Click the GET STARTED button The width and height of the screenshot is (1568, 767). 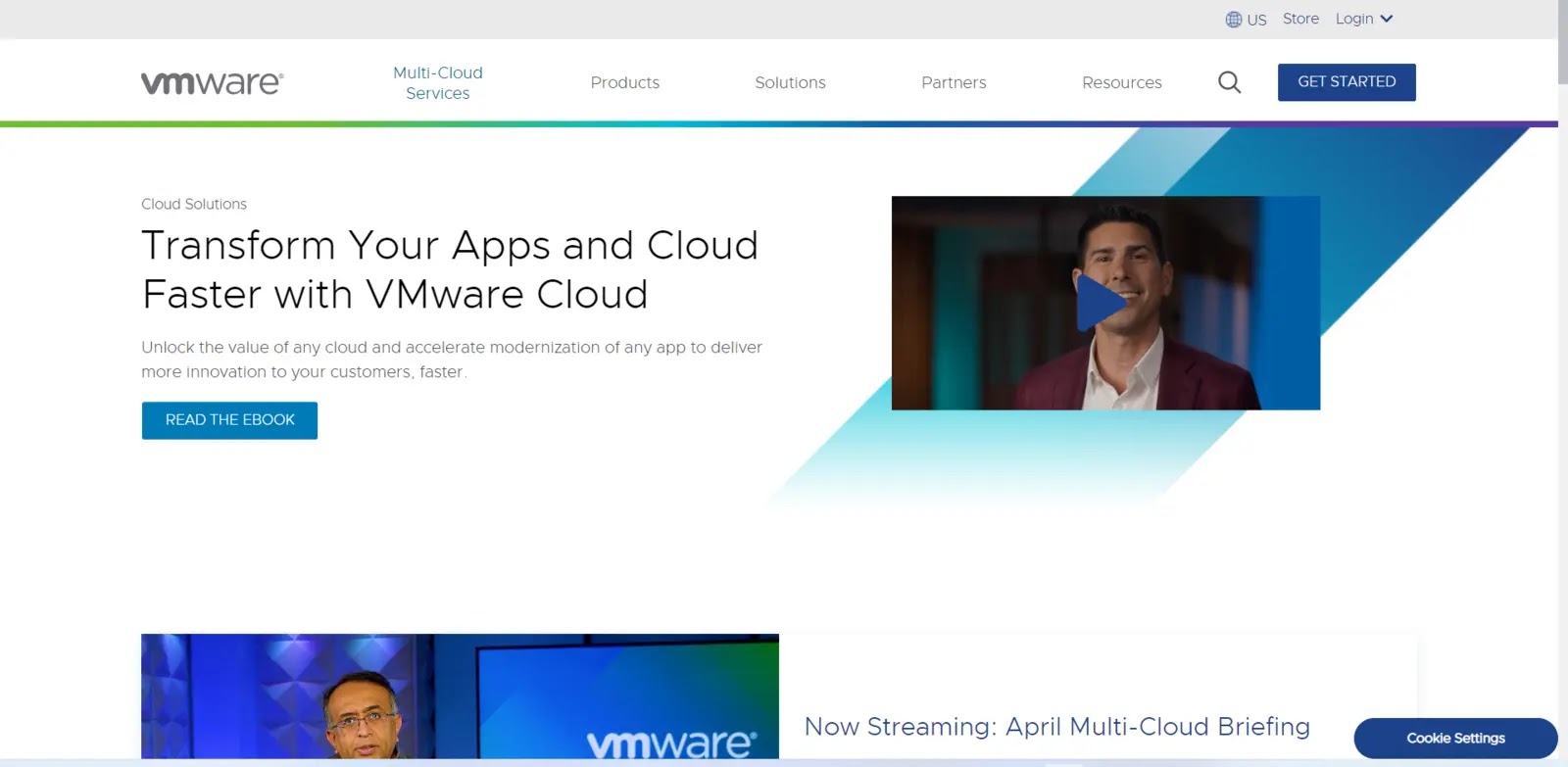point(1347,82)
